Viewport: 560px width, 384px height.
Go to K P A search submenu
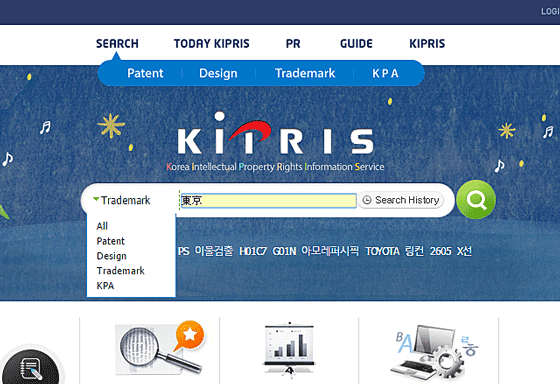coord(385,73)
